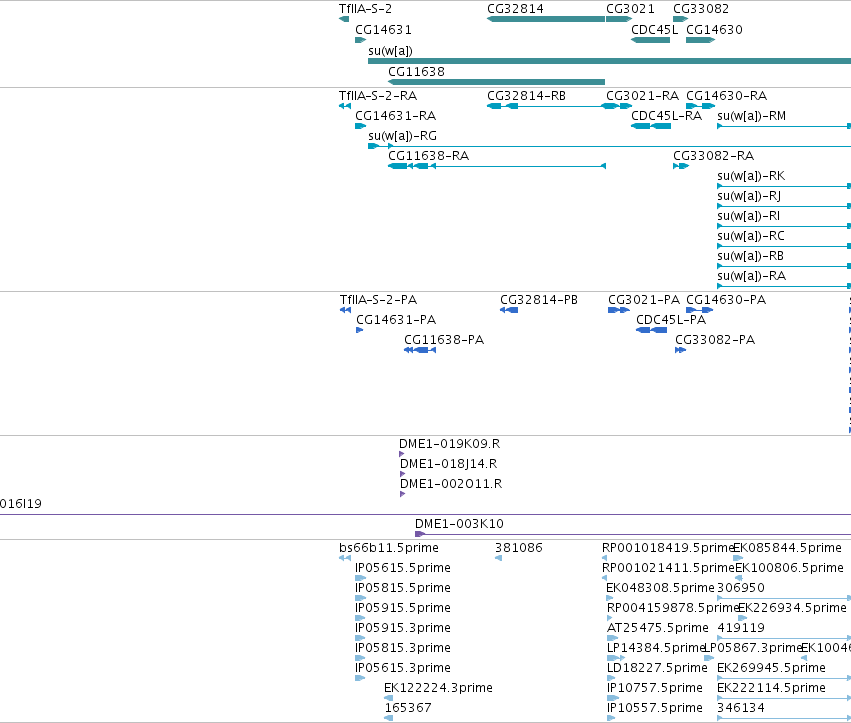The height and width of the screenshot is (723, 851).
Task: Click the IP05615.3prime EST label
Action: click(403, 668)
